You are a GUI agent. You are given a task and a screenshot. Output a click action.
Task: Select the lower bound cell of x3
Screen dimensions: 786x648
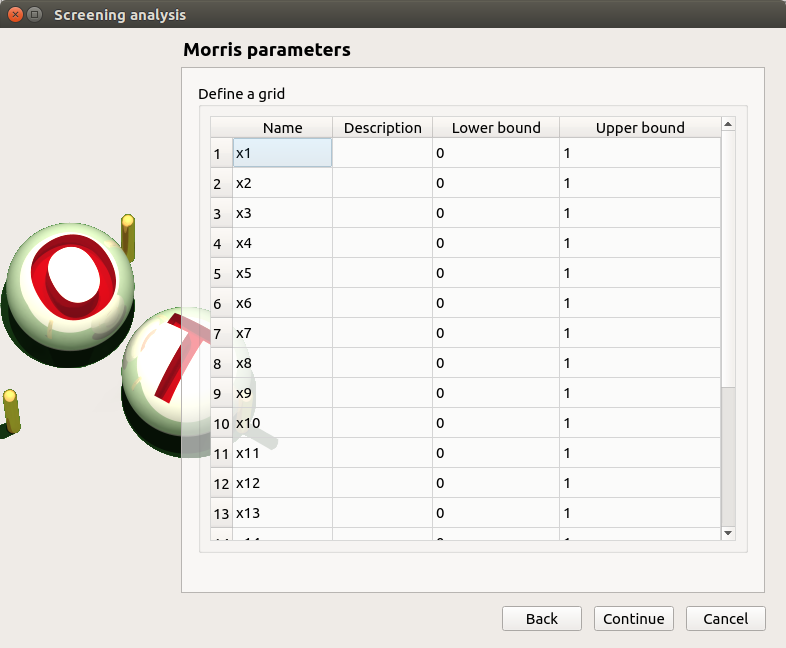(x=495, y=213)
